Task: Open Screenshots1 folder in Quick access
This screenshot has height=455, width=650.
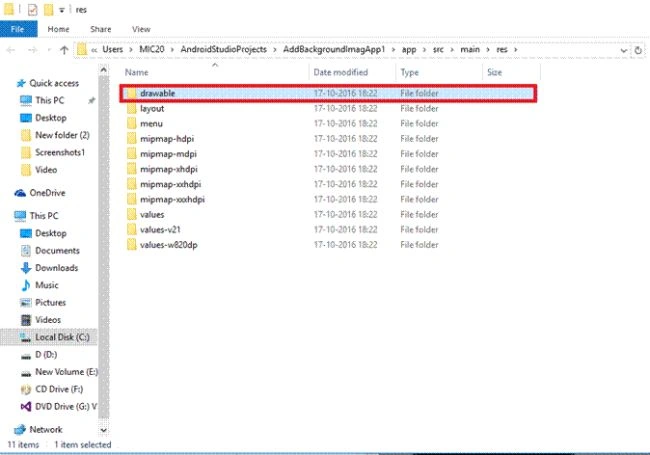Action: point(60,152)
